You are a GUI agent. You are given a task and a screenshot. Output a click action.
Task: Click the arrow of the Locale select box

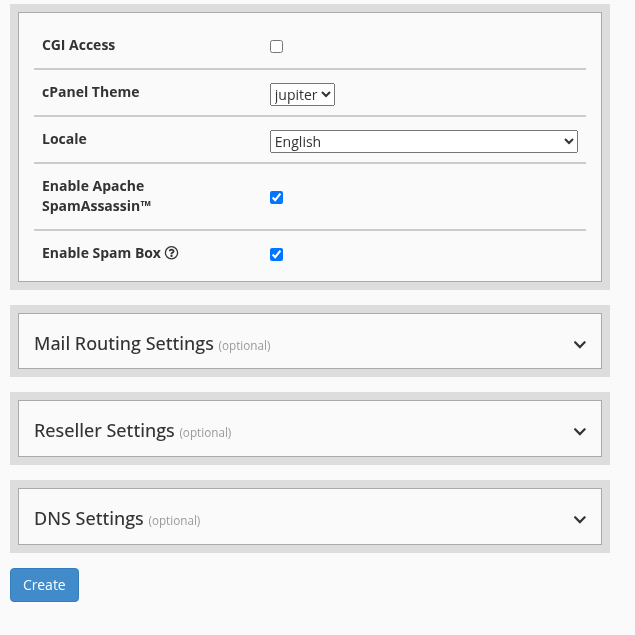coord(568,141)
